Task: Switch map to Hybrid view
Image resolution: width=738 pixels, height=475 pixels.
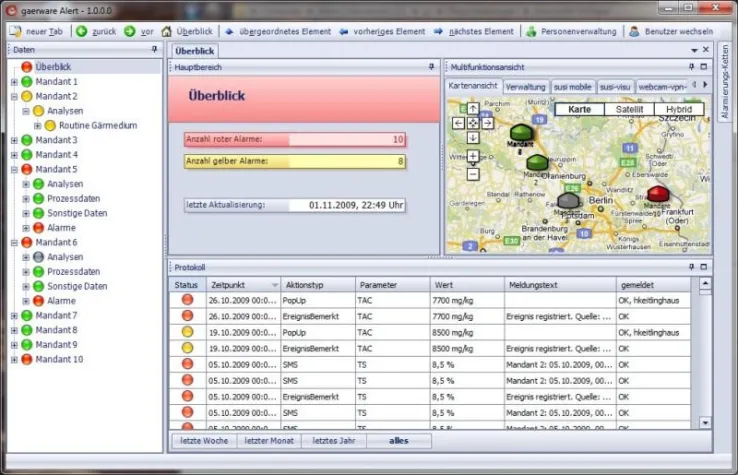Action: (678, 109)
